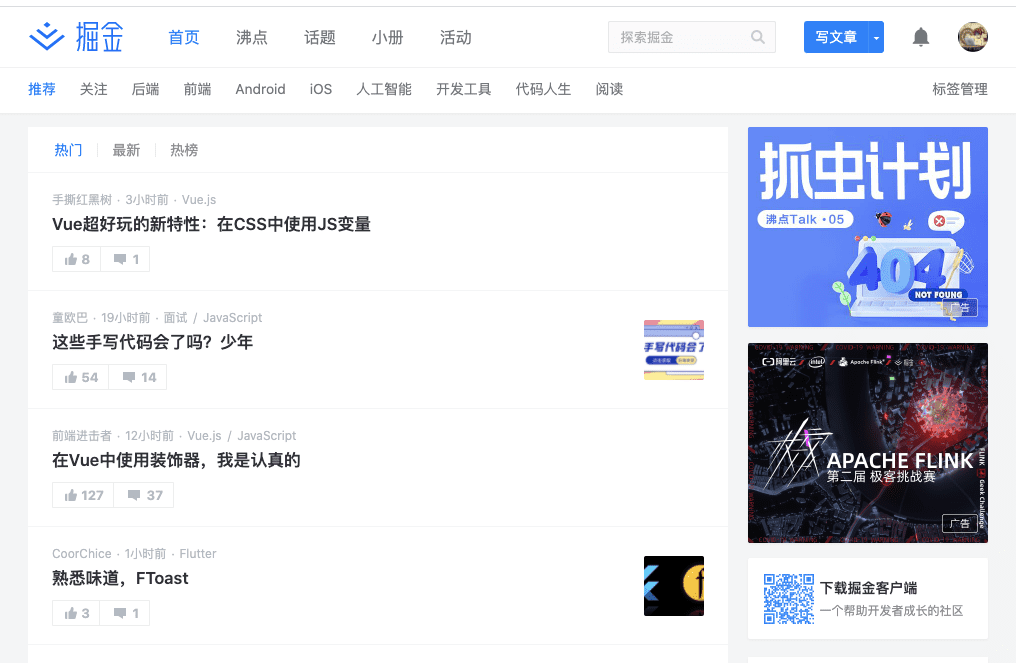The width and height of the screenshot is (1016, 663).
Task: Like the 在Vue中使用装饰器 article
Action: coord(83,495)
